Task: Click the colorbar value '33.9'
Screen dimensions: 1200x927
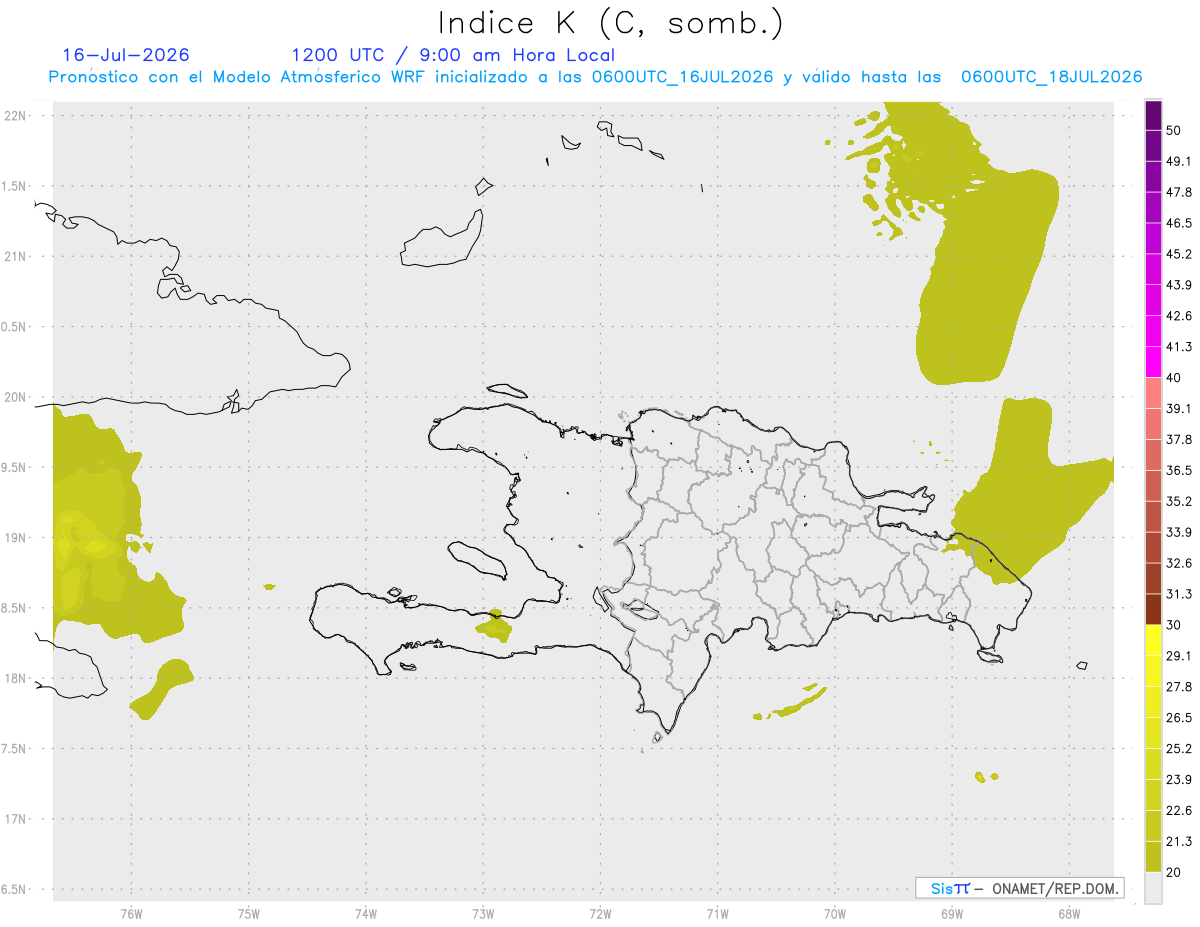Action: click(x=1179, y=532)
